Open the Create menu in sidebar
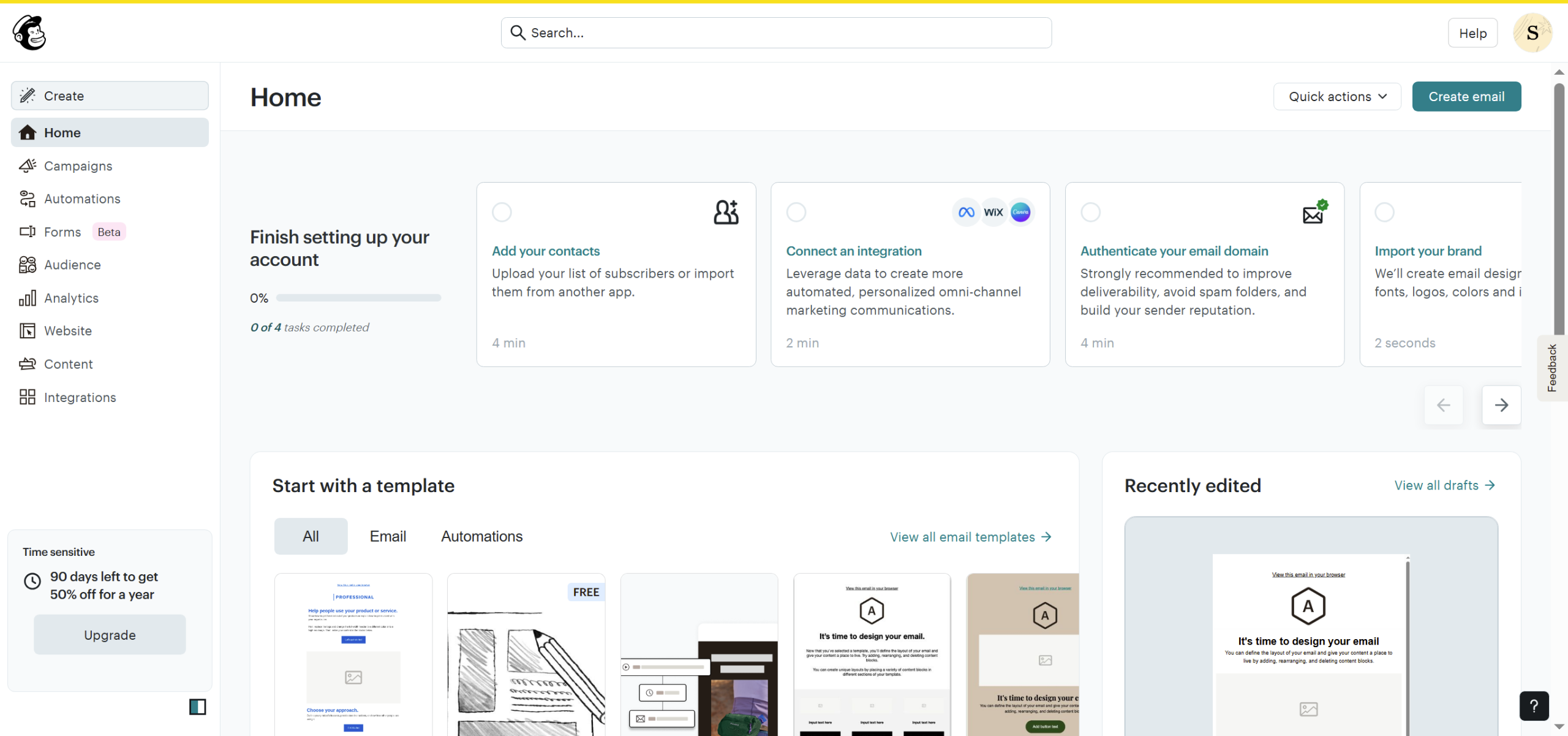The height and width of the screenshot is (736, 1568). (110, 96)
